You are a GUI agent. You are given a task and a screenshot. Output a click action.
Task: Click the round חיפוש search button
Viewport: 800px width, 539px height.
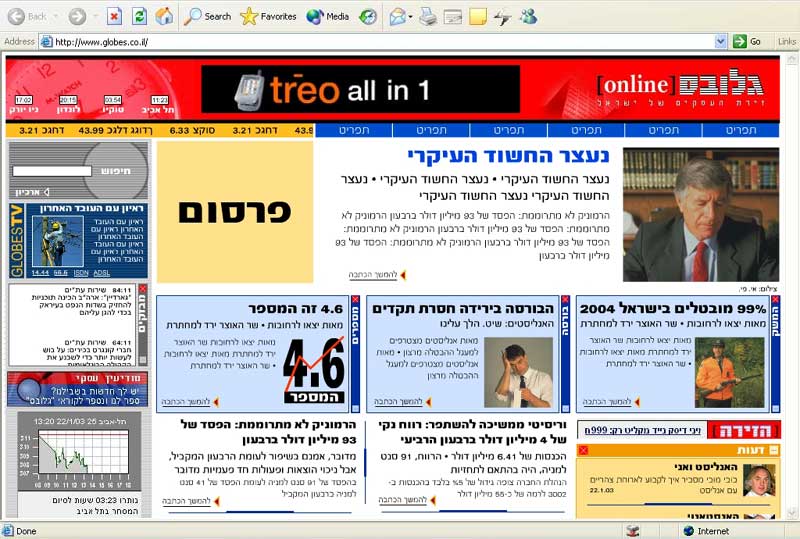click(116, 170)
